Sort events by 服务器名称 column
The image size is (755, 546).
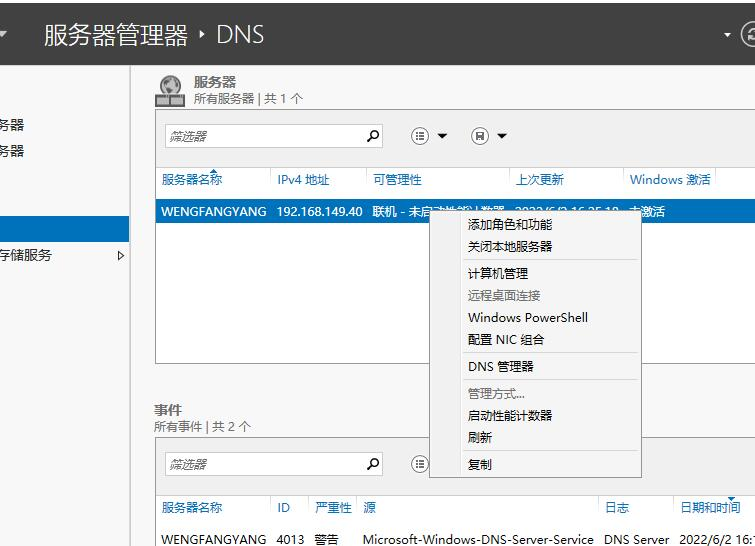tap(192, 507)
